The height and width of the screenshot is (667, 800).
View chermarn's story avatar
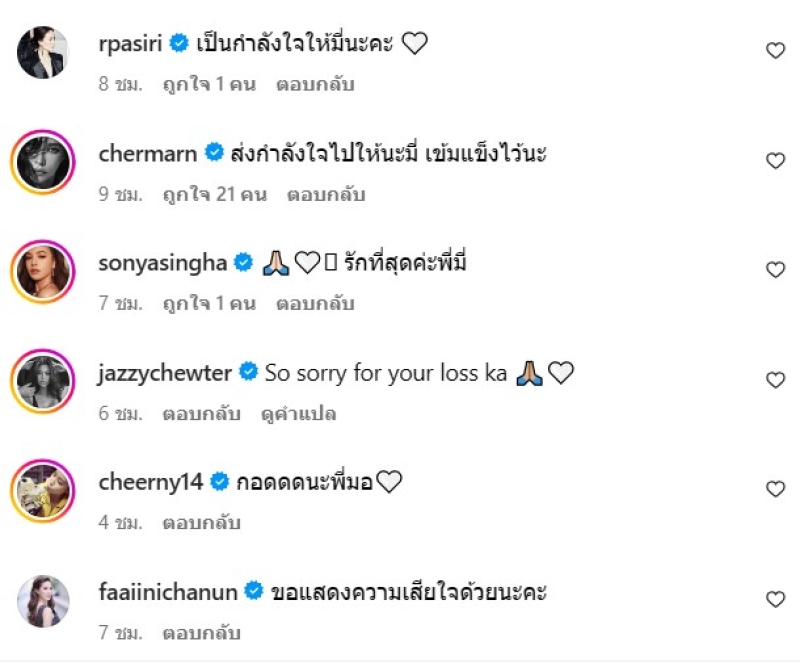(x=43, y=162)
